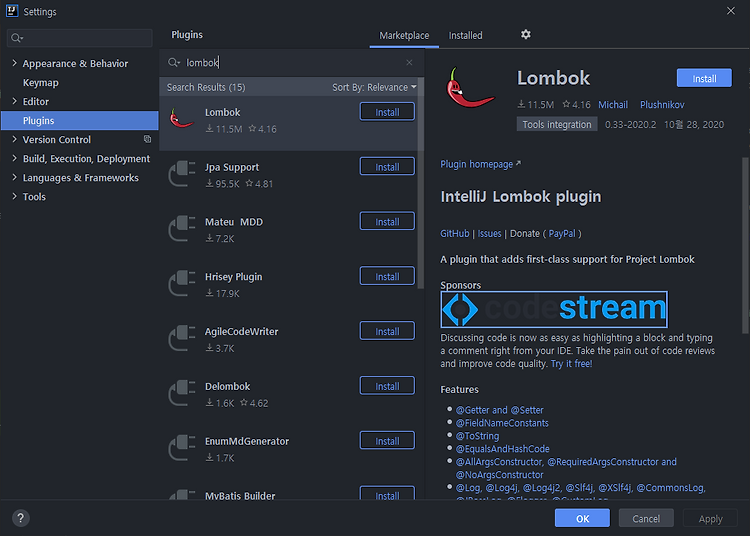Install the Hrisey Plugin
Screen dimensions: 750x536
click(387, 276)
